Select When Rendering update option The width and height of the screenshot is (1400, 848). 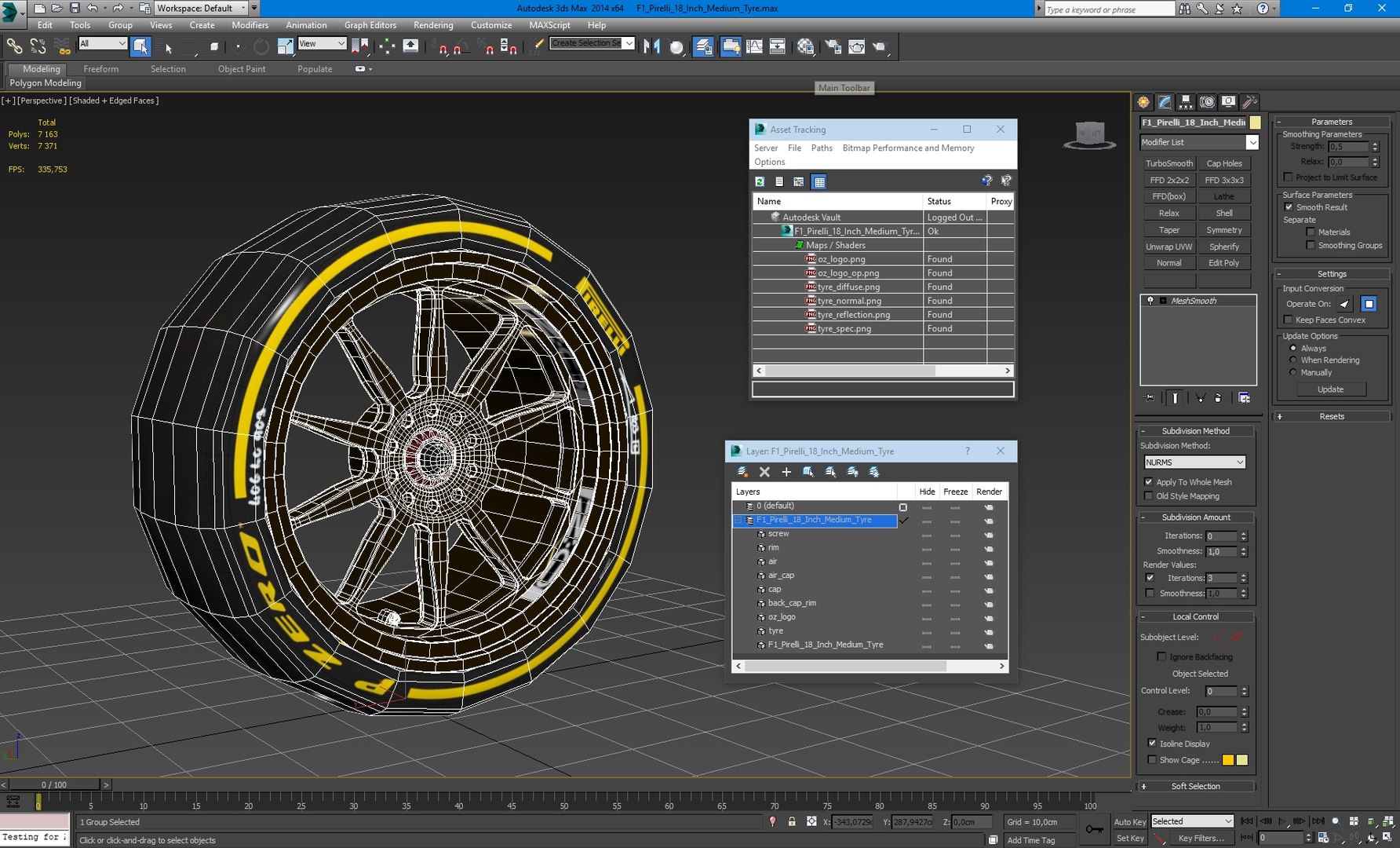click(x=1293, y=360)
